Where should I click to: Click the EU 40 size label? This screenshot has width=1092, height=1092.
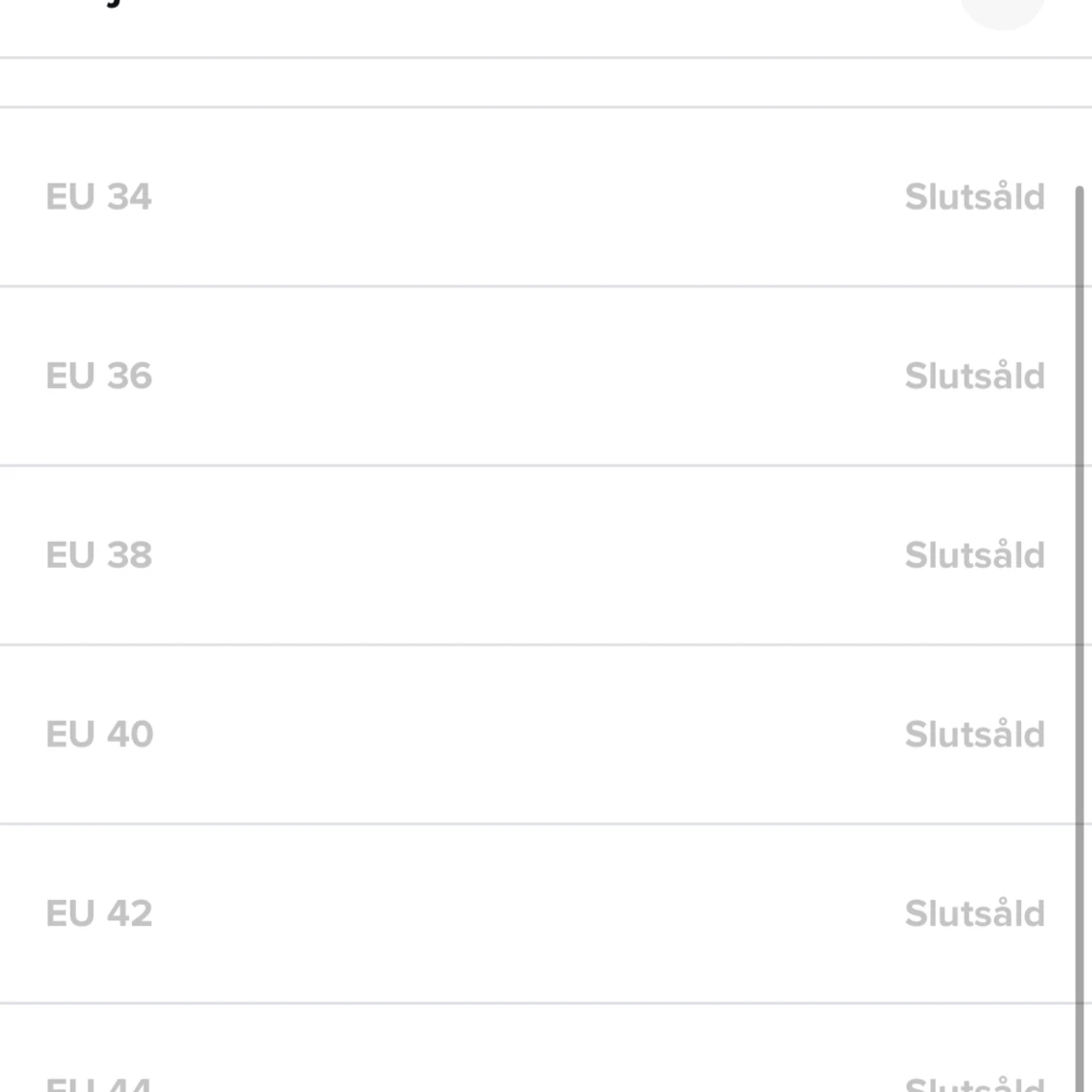point(100,735)
